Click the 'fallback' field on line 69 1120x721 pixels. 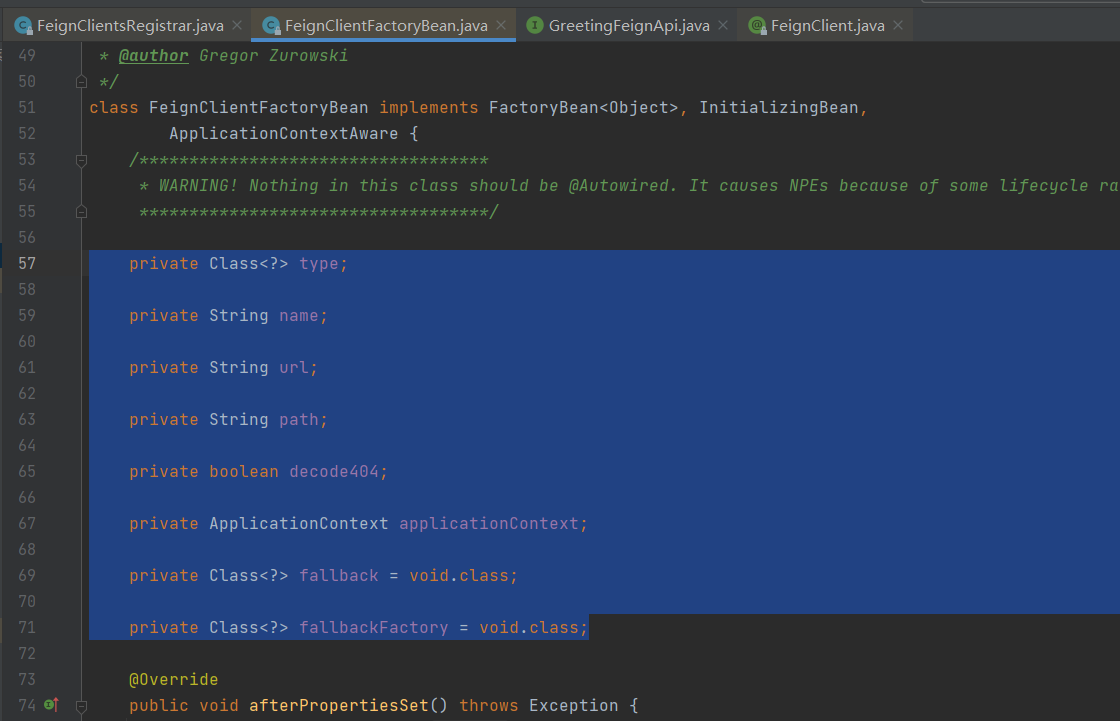pos(339,576)
